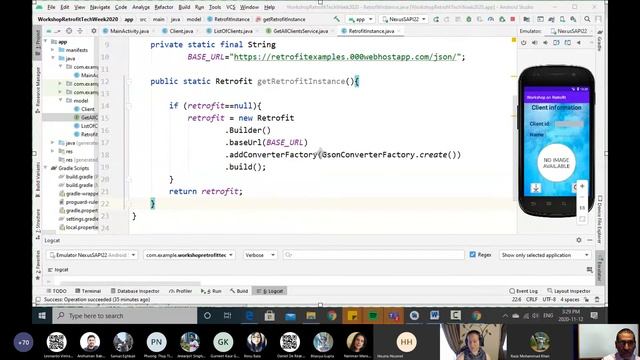The height and width of the screenshot is (360, 640).
Task: Expand the manifests folder
Action: click(x=53, y=50)
